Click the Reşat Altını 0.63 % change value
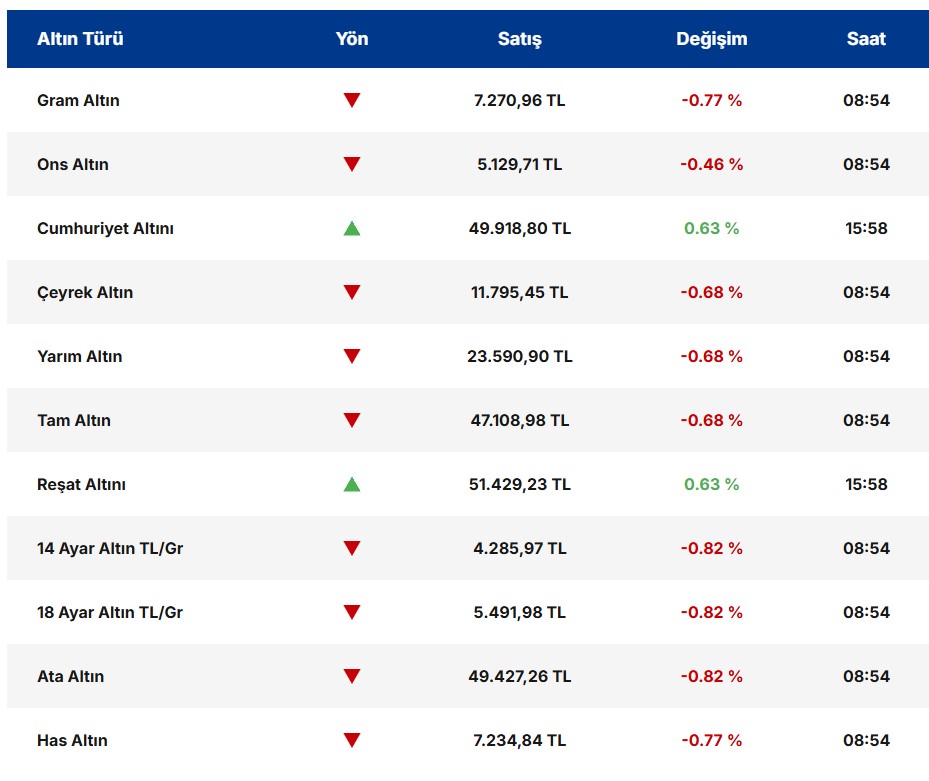This screenshot has width=929, height=781. (x=711, y=484)
